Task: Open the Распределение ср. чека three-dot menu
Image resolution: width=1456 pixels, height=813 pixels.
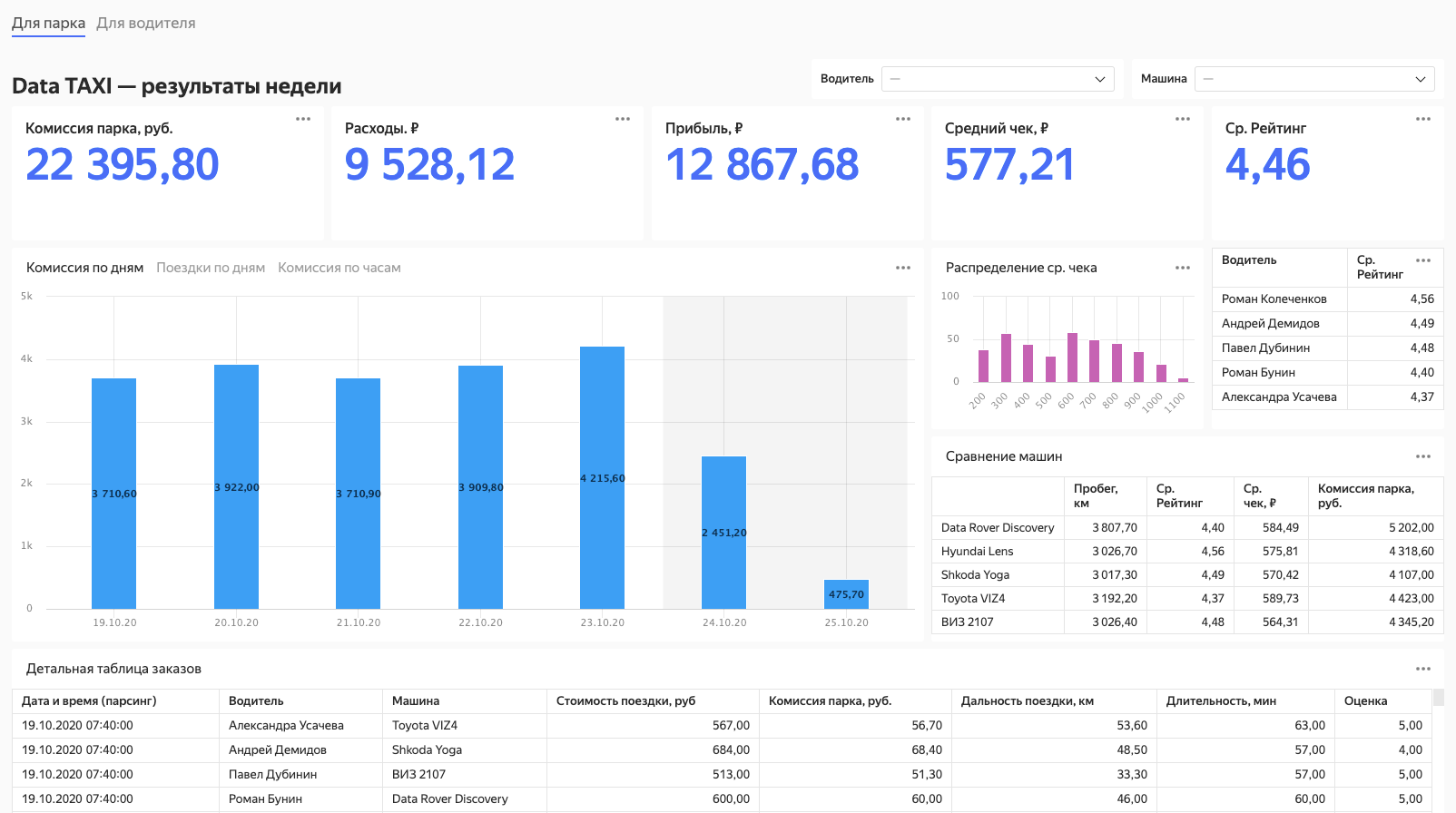Action: [x=1183, y=268]
